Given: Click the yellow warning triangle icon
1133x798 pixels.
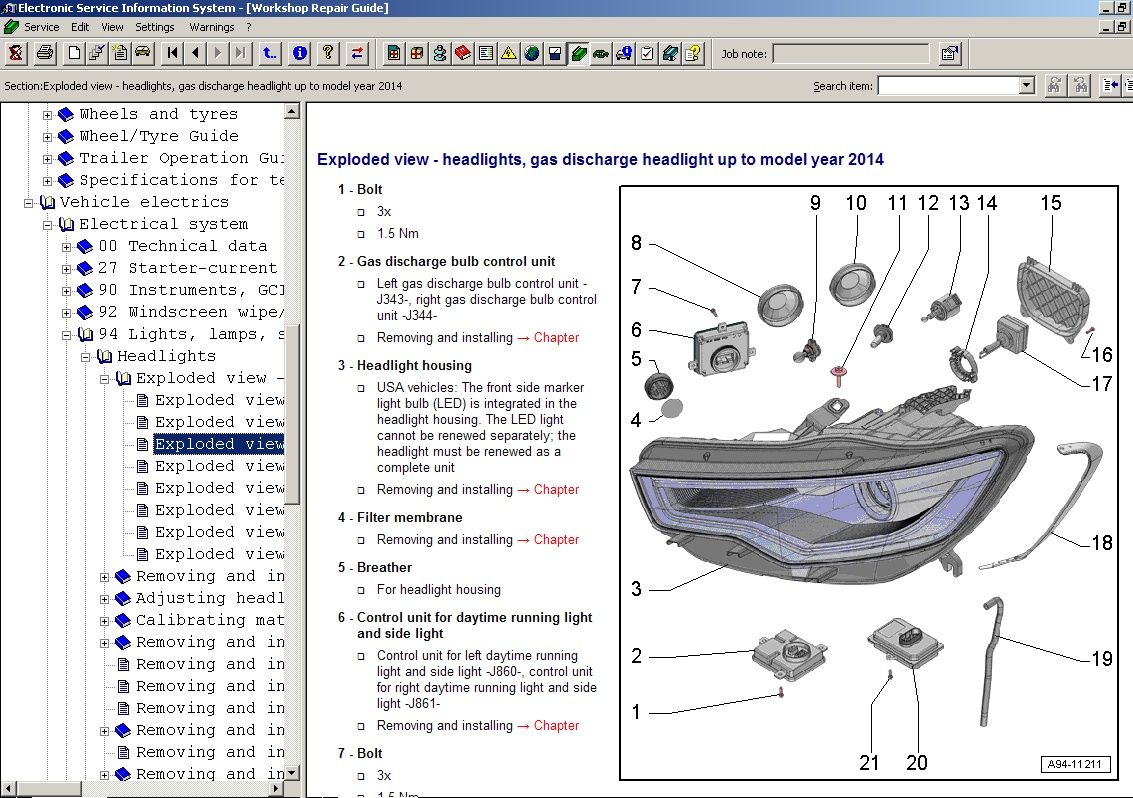Looking at the screenshot, I should [509, 53].
